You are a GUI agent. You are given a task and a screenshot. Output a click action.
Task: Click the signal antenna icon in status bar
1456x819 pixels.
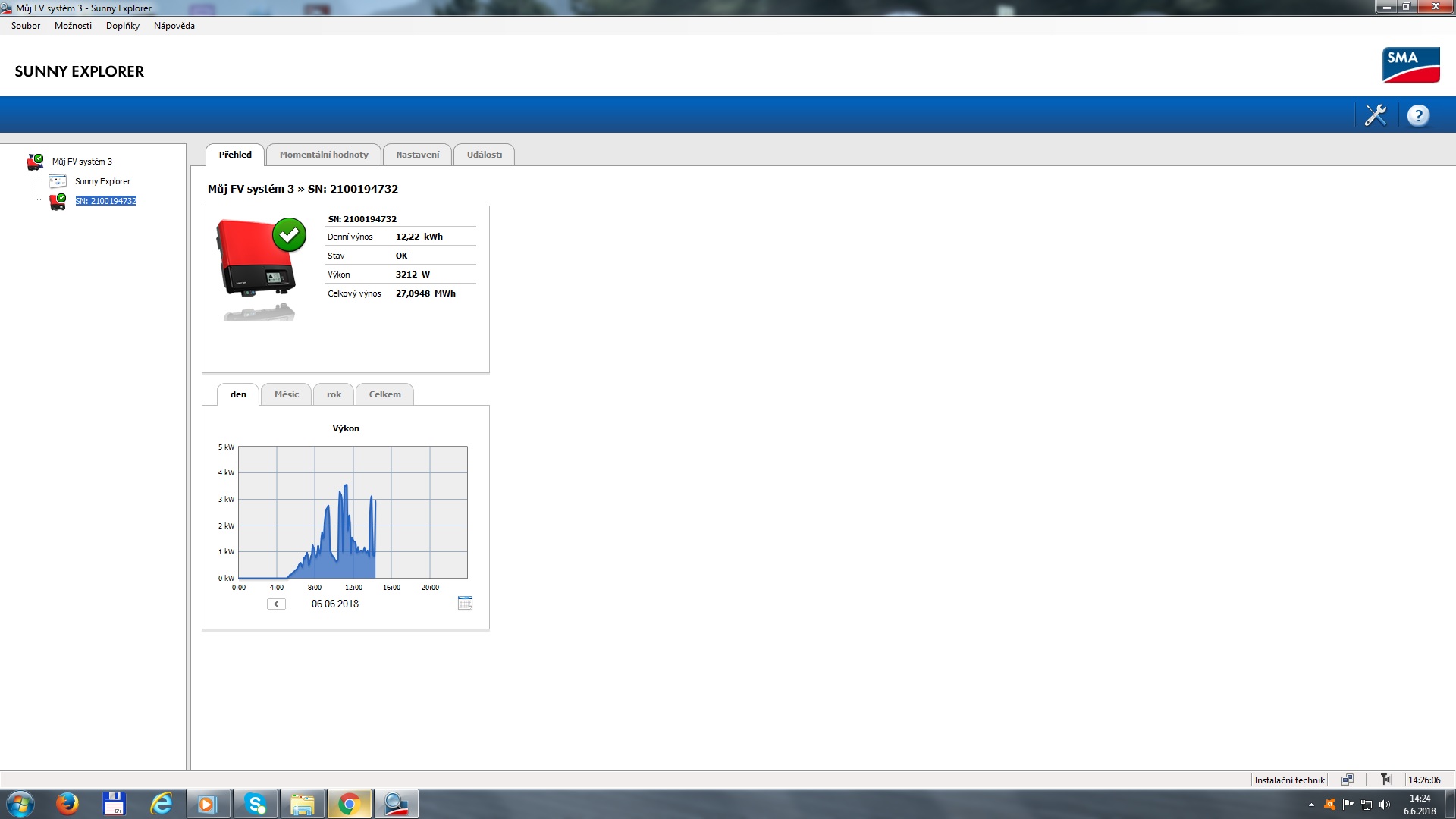[x=1385, y=780]
